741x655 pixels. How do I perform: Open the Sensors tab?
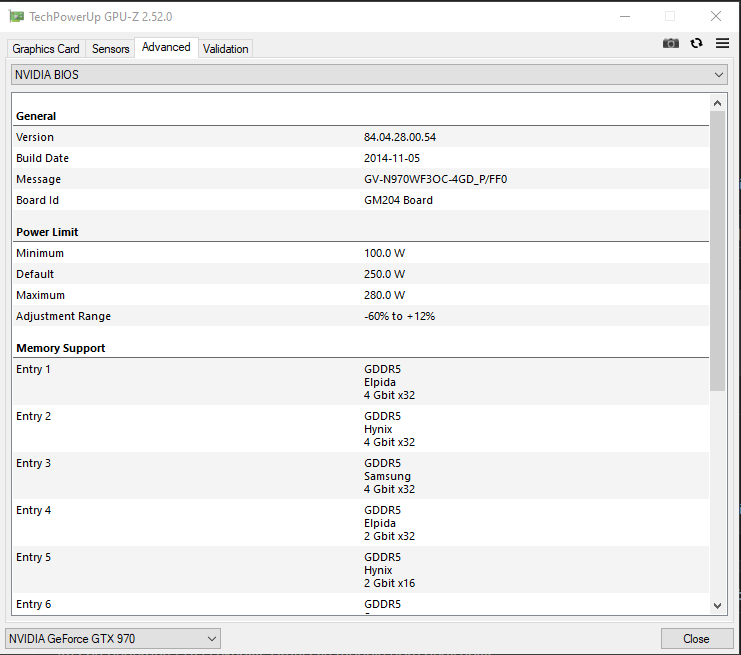click(111, 49)
